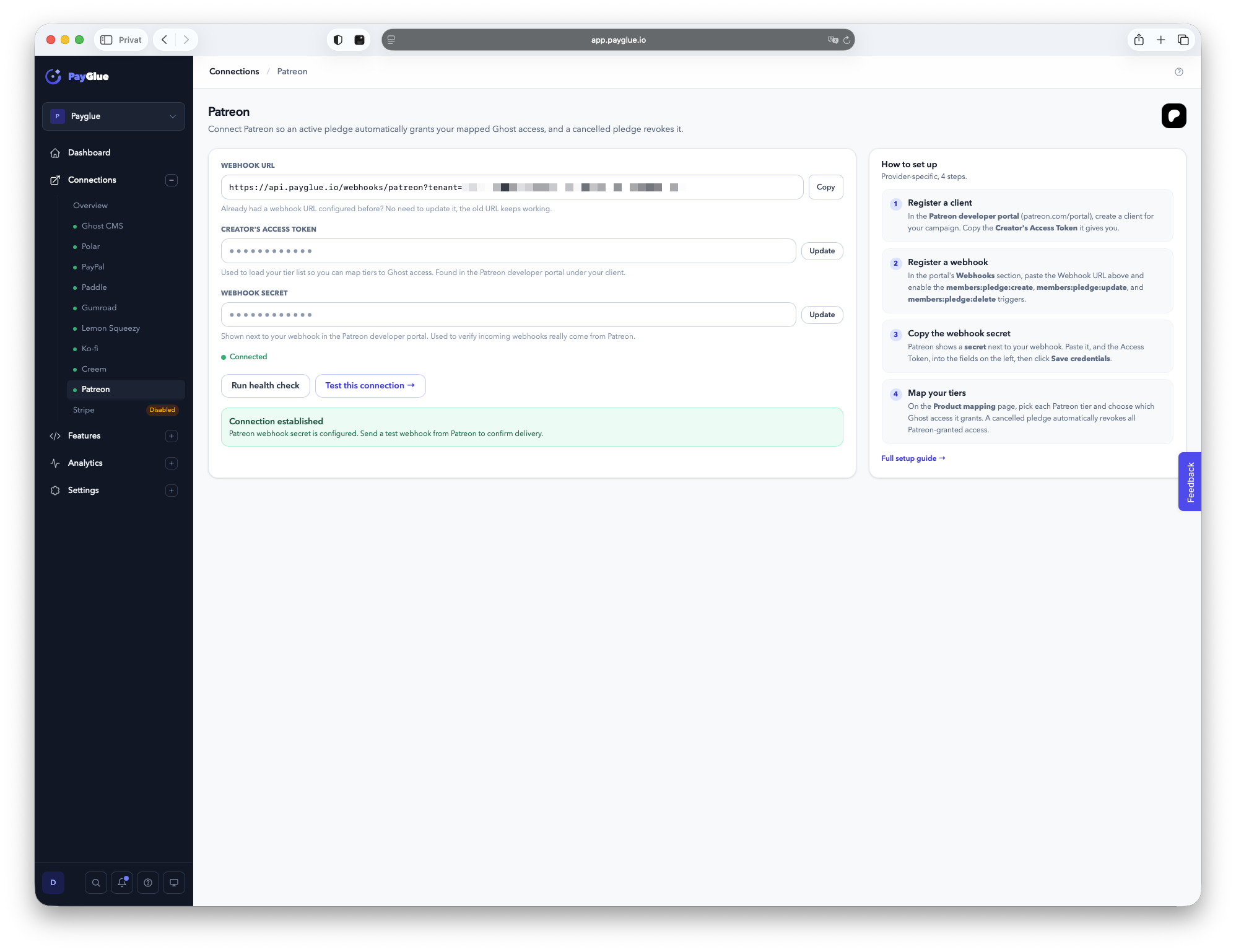Open a new tab with the plus icon
The width and height of the screenshot is (1236, 952).
point(1161,40)
